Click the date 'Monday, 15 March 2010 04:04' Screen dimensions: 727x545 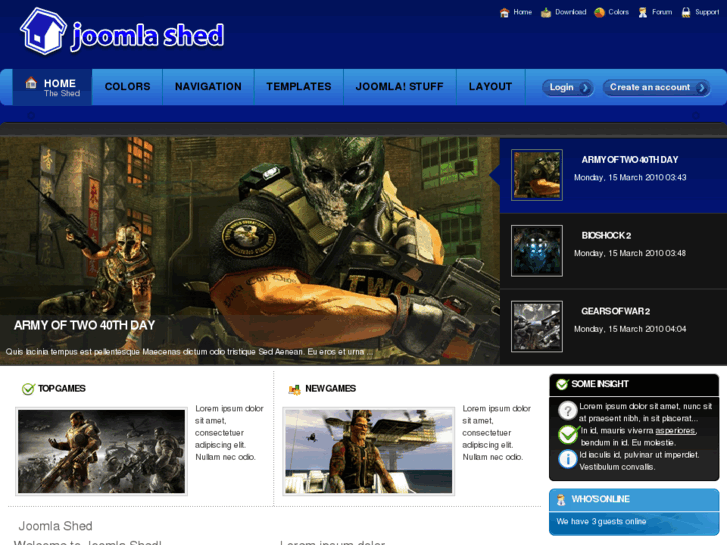point(630,329)
